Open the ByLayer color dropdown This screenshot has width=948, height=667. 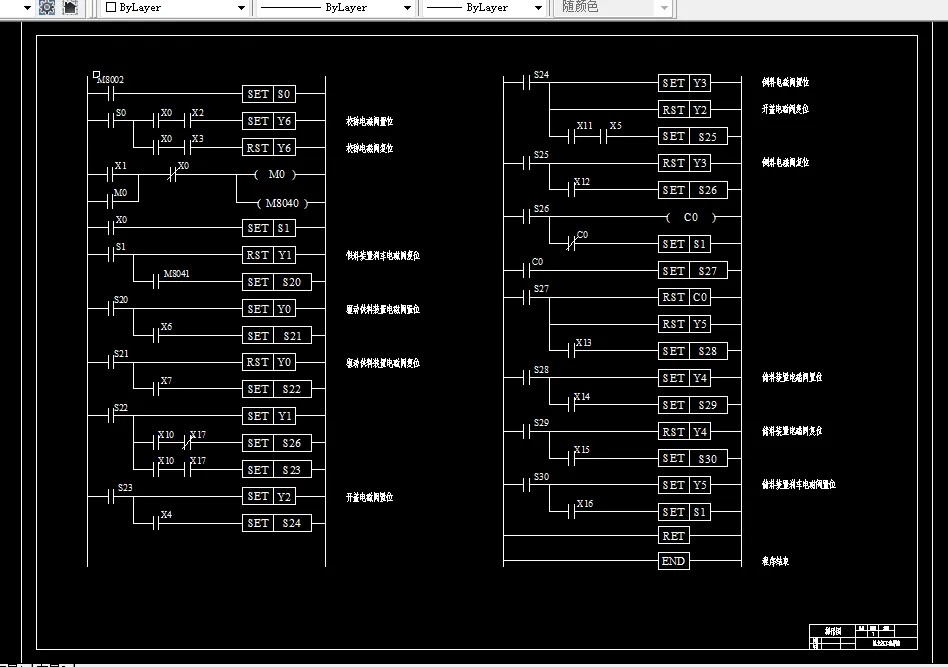point(175,8)
